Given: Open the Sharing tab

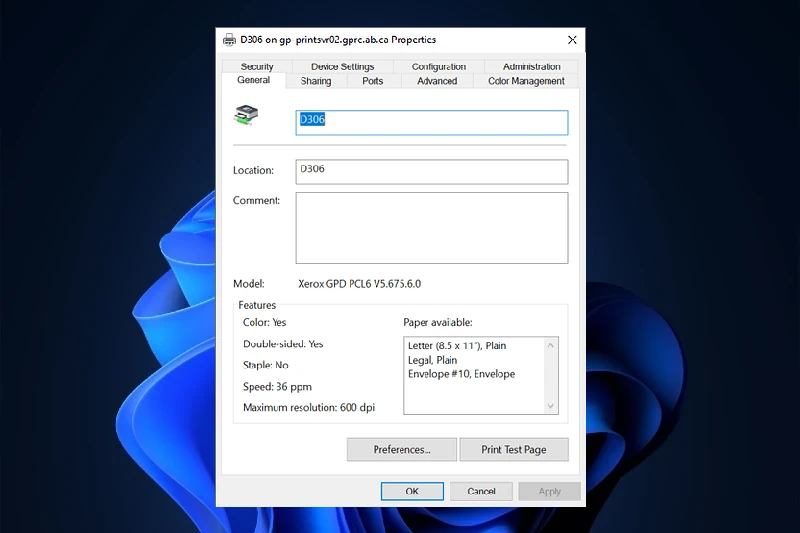Looking at the screenshot, I should coord(316,81).
